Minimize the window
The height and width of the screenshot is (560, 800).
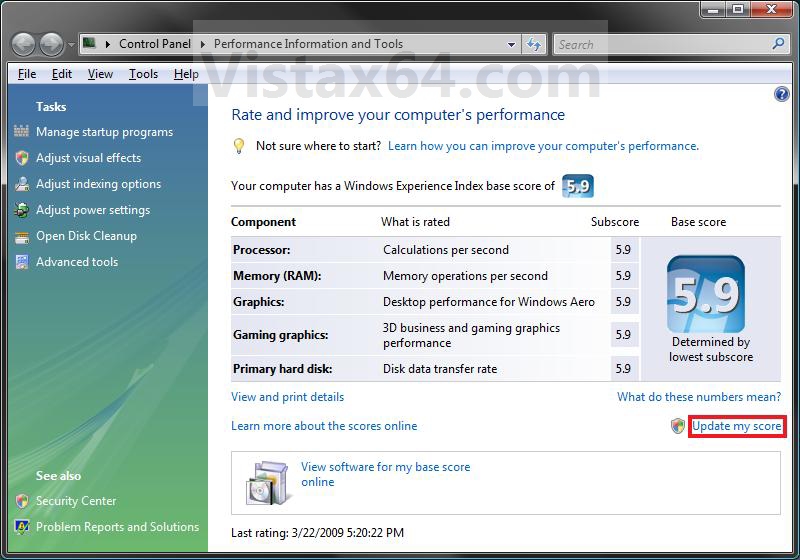713,9
